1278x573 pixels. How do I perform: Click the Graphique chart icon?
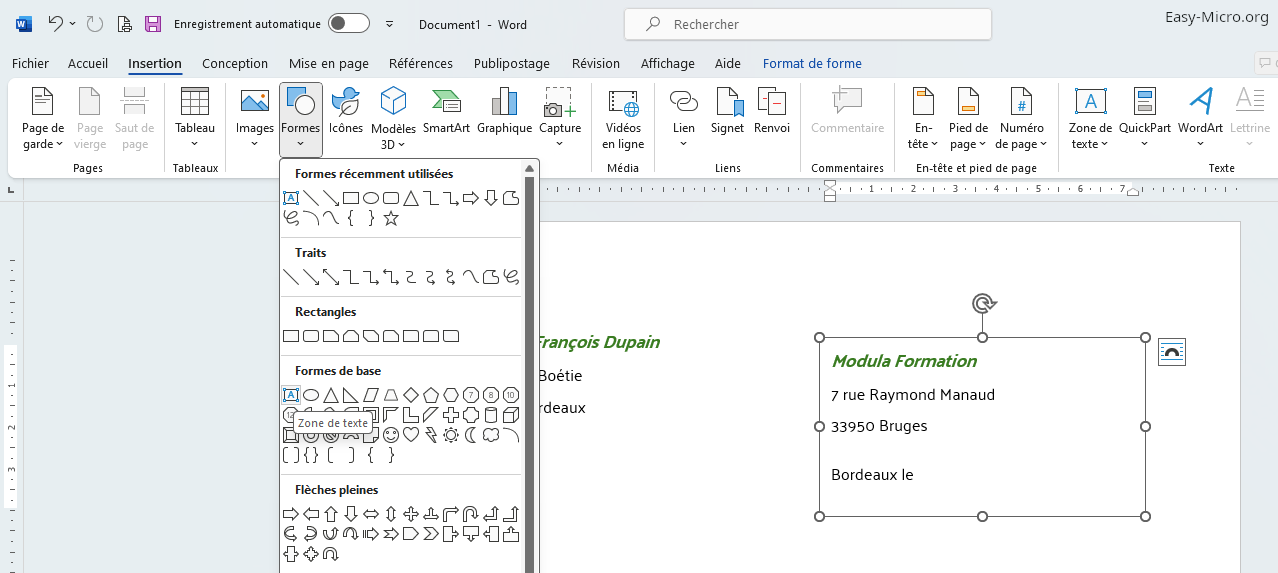pyautogui.click(x=504, y=110)
